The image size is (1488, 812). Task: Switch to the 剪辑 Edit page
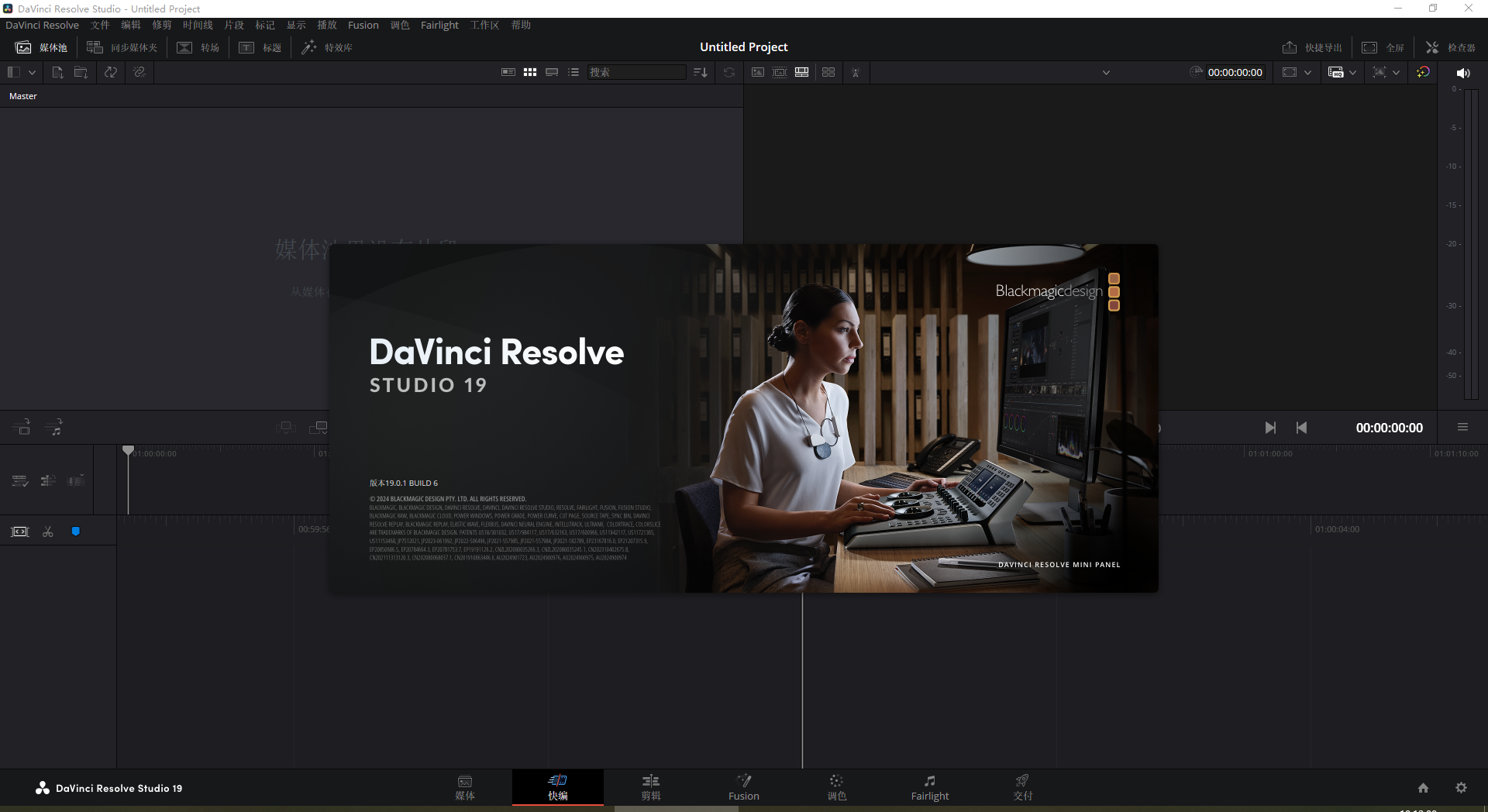pyautogui.click(x=651, y=787)
